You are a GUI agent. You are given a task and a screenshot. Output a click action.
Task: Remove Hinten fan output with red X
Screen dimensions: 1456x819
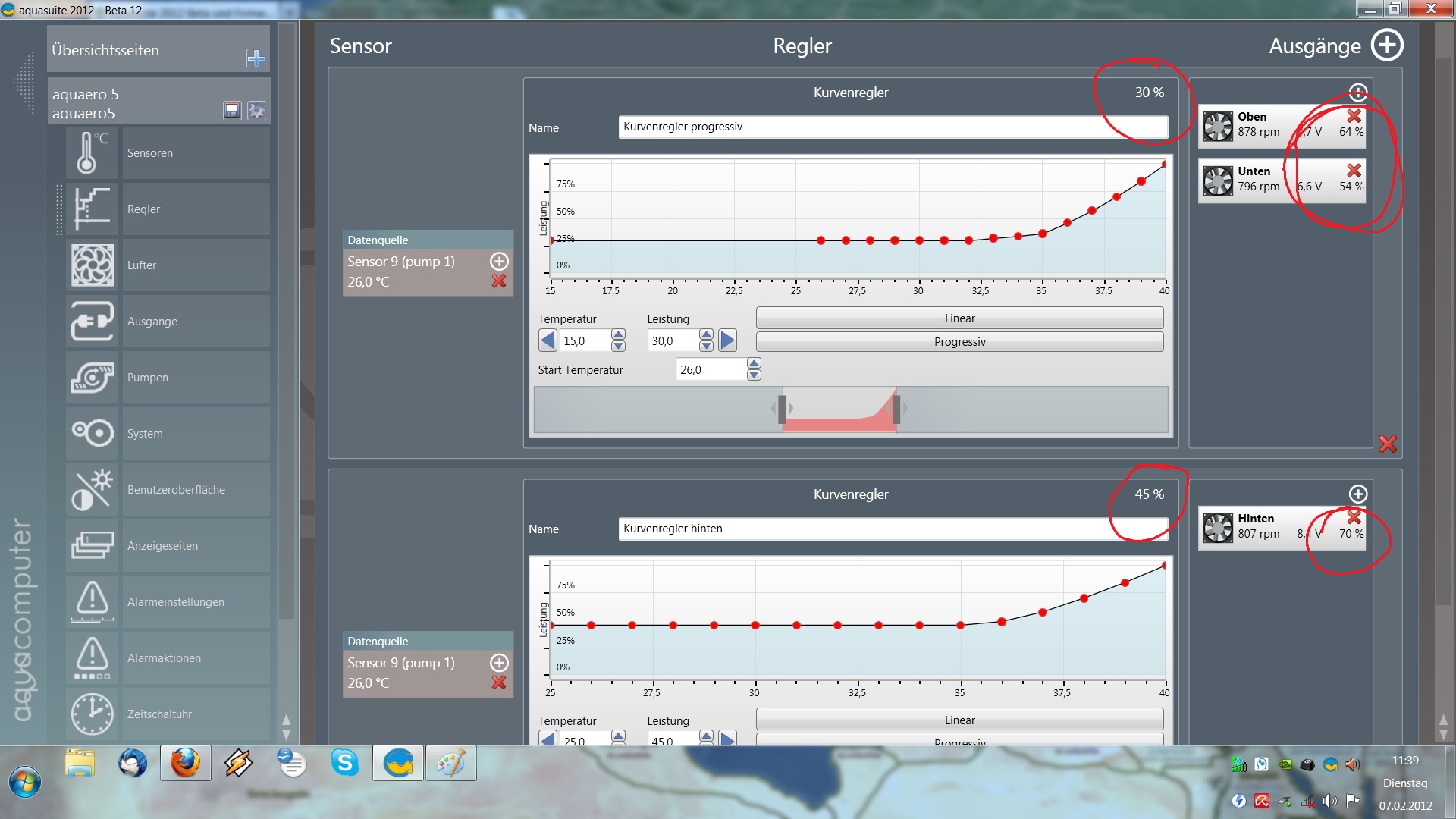pyautogui.click(x=1354, y=517)
